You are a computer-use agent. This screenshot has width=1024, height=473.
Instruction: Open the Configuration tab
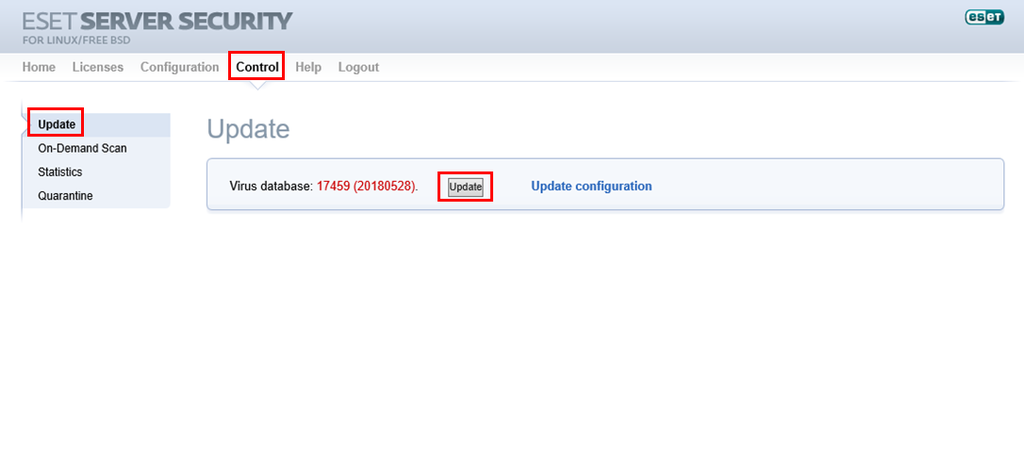point(180,67)
